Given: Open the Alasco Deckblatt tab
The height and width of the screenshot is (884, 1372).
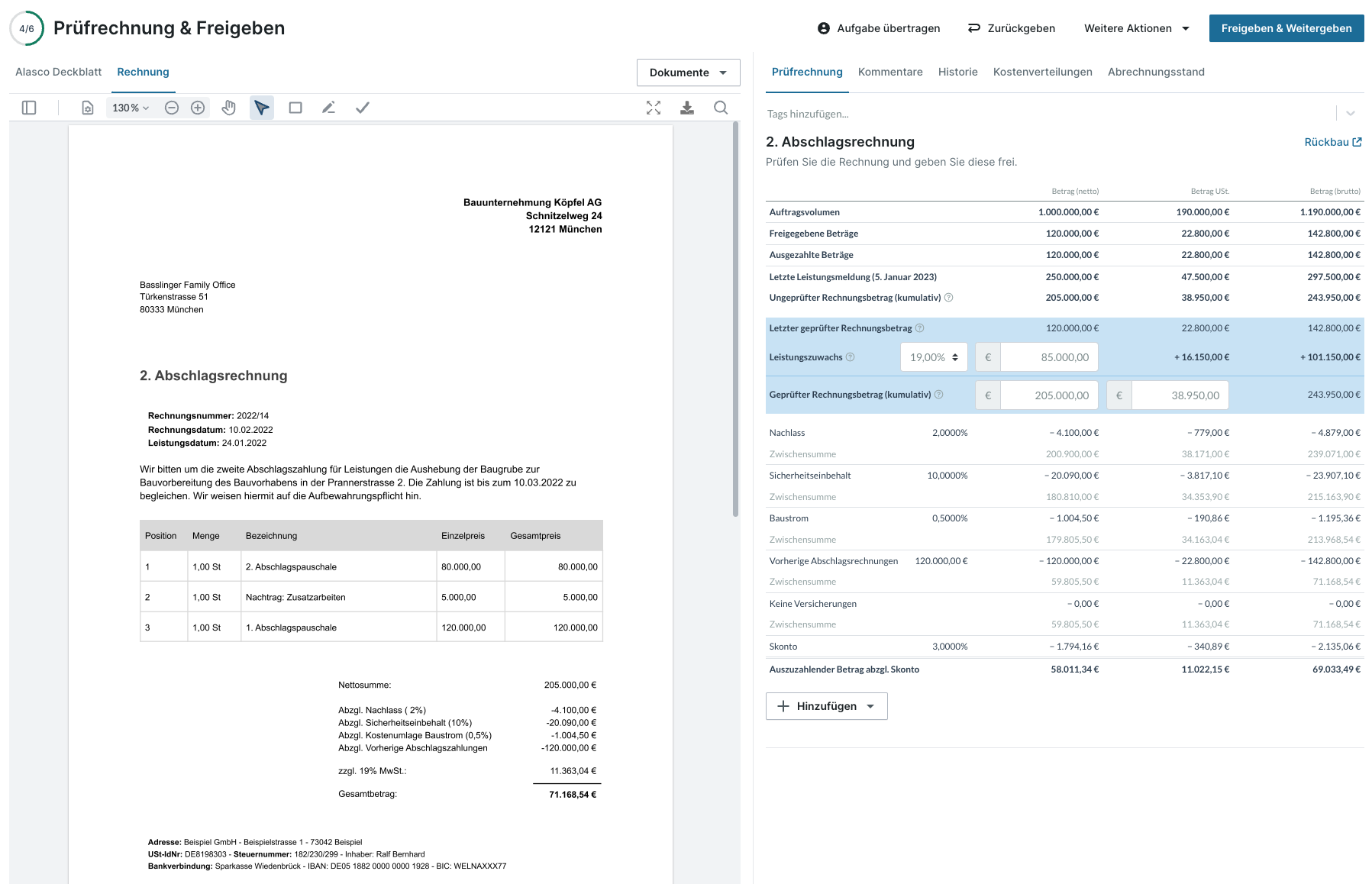Looking at the screenshot, I should (58, 72).
